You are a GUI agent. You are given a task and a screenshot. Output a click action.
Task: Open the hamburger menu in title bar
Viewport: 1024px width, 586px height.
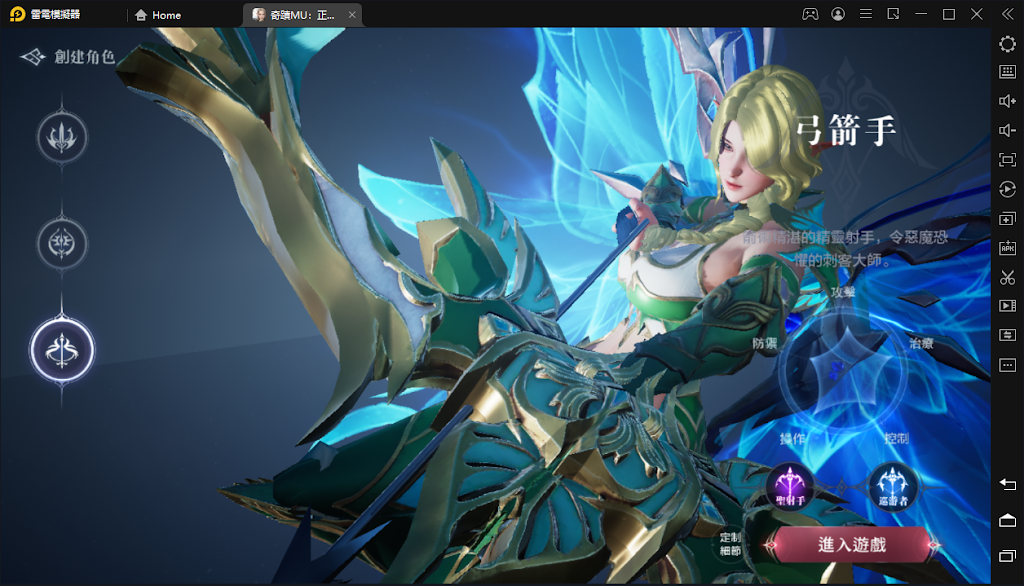pos(865,14)
